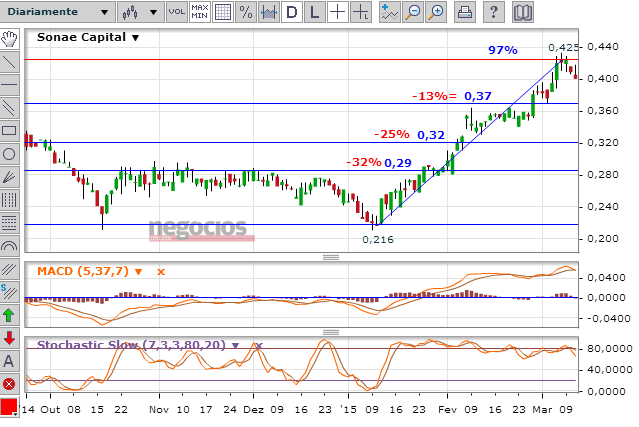Select the L logarithmic scale button

[x=315, y=12]
